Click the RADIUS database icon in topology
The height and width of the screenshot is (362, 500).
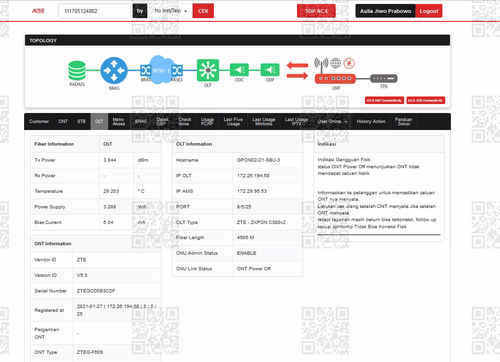click(x=77, y=70)
